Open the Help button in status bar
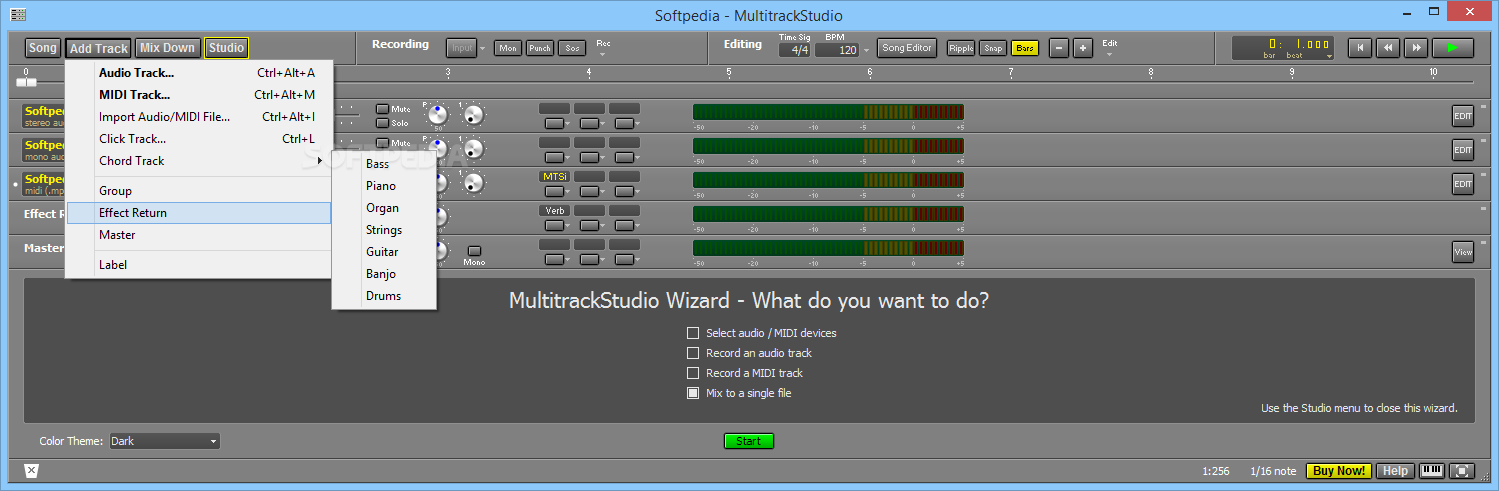The height and width of the screenshot is (491, 1499). [1396, 471]
